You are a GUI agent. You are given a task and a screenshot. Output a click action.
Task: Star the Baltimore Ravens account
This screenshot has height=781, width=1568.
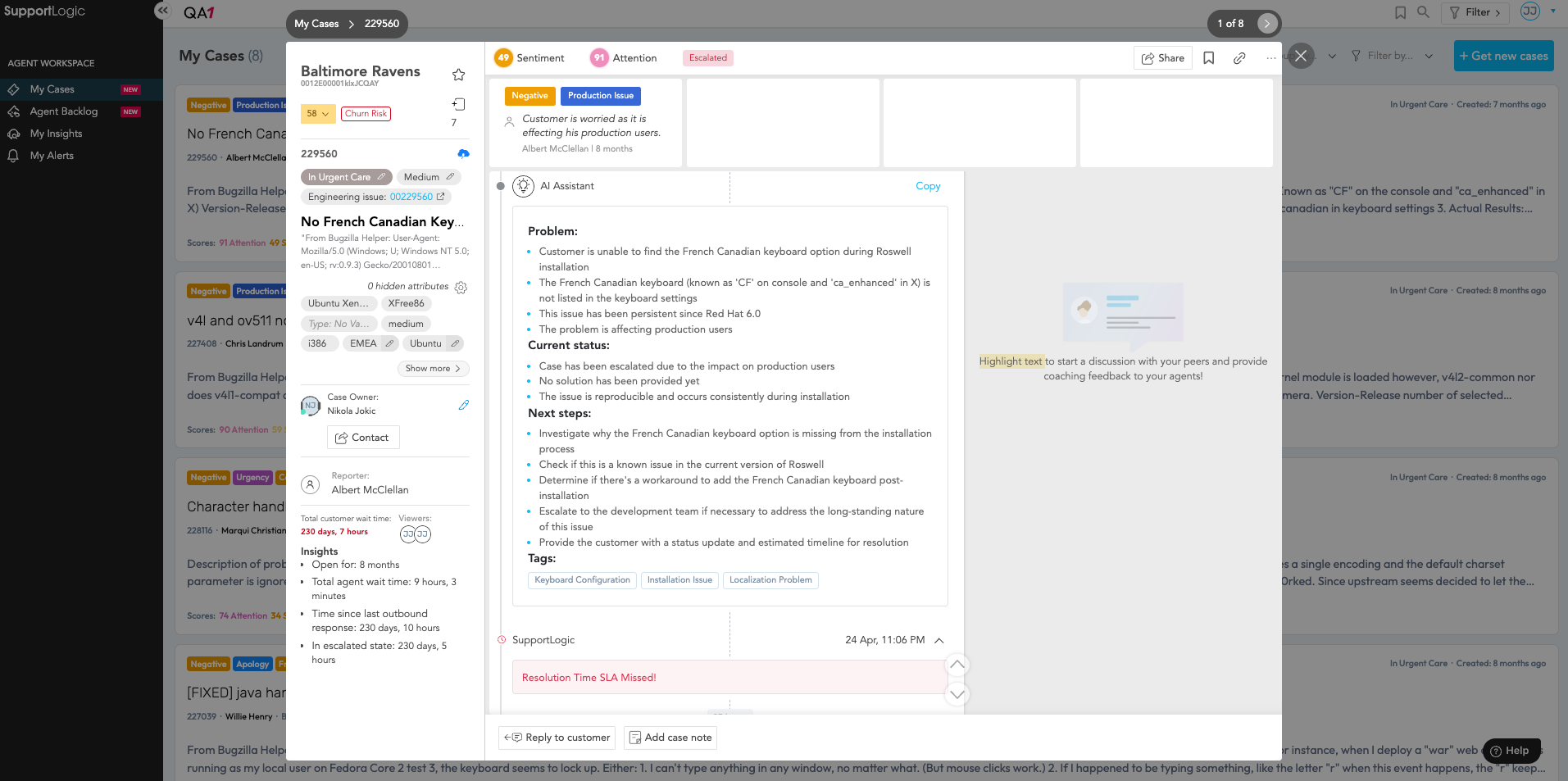point(458,75)
